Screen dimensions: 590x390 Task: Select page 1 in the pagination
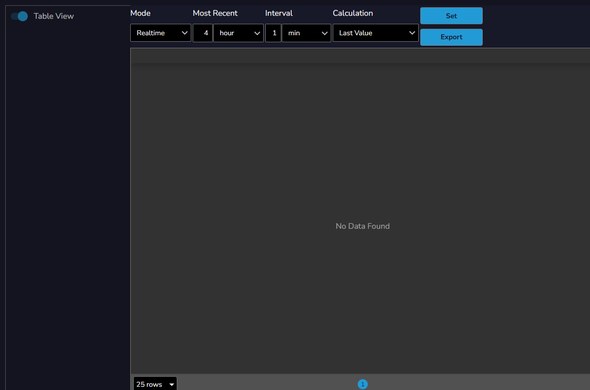click(x=362, y=384)
